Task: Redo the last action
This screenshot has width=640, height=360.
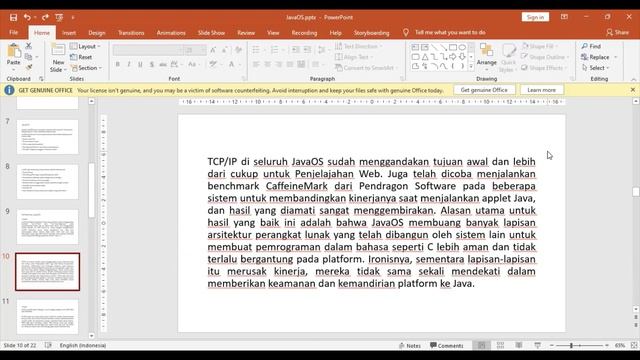Action: pos(45,17)
